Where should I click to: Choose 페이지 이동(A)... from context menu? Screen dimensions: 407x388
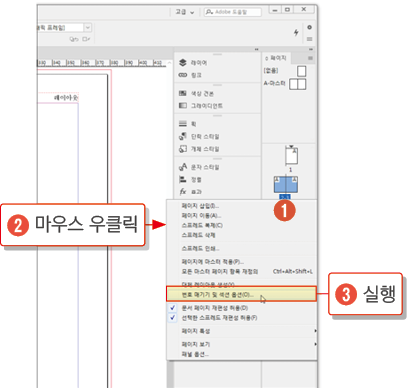201,216
